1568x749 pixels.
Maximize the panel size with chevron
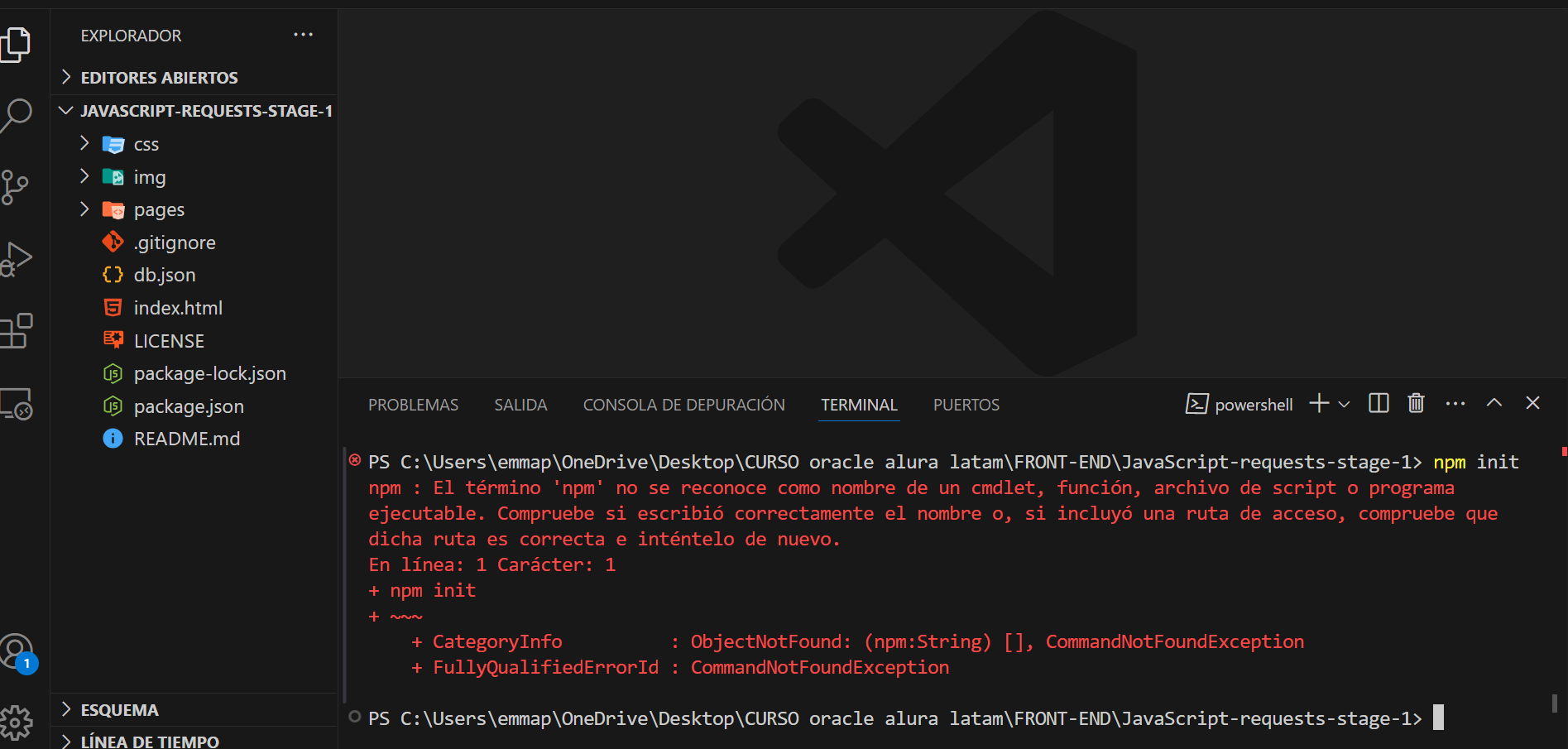(1494, 402)
